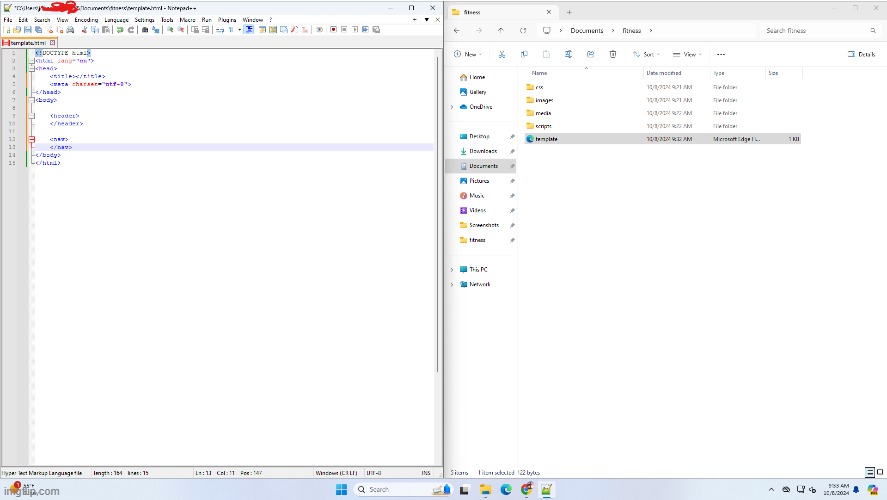Select the scripts folder

(662, 126)
